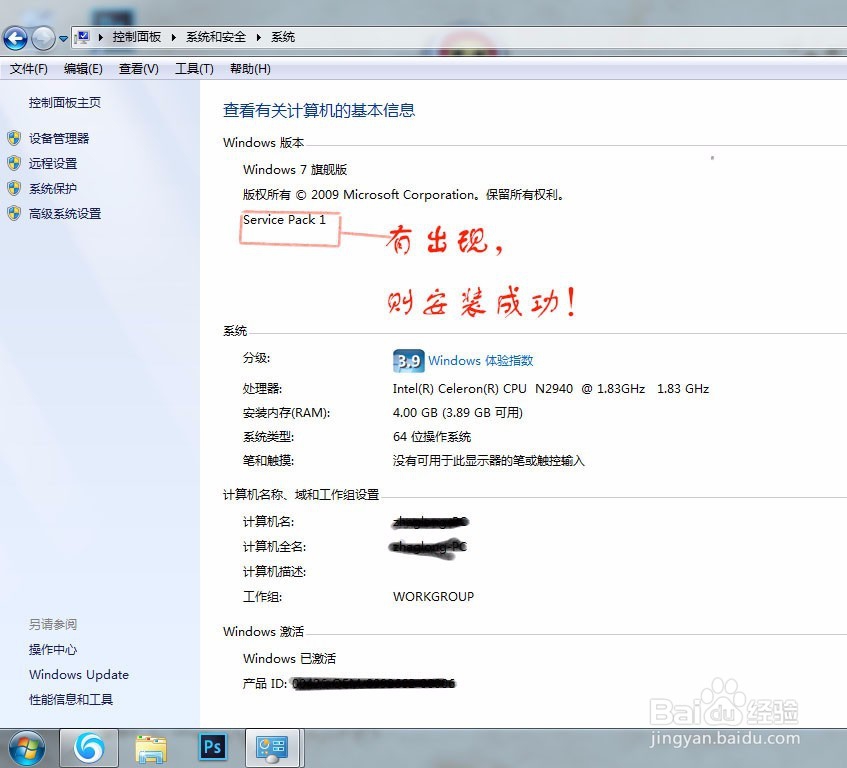Open Windows Explorer folder taskbar icon
847x768 pixels.
click(x=151, y=749)
